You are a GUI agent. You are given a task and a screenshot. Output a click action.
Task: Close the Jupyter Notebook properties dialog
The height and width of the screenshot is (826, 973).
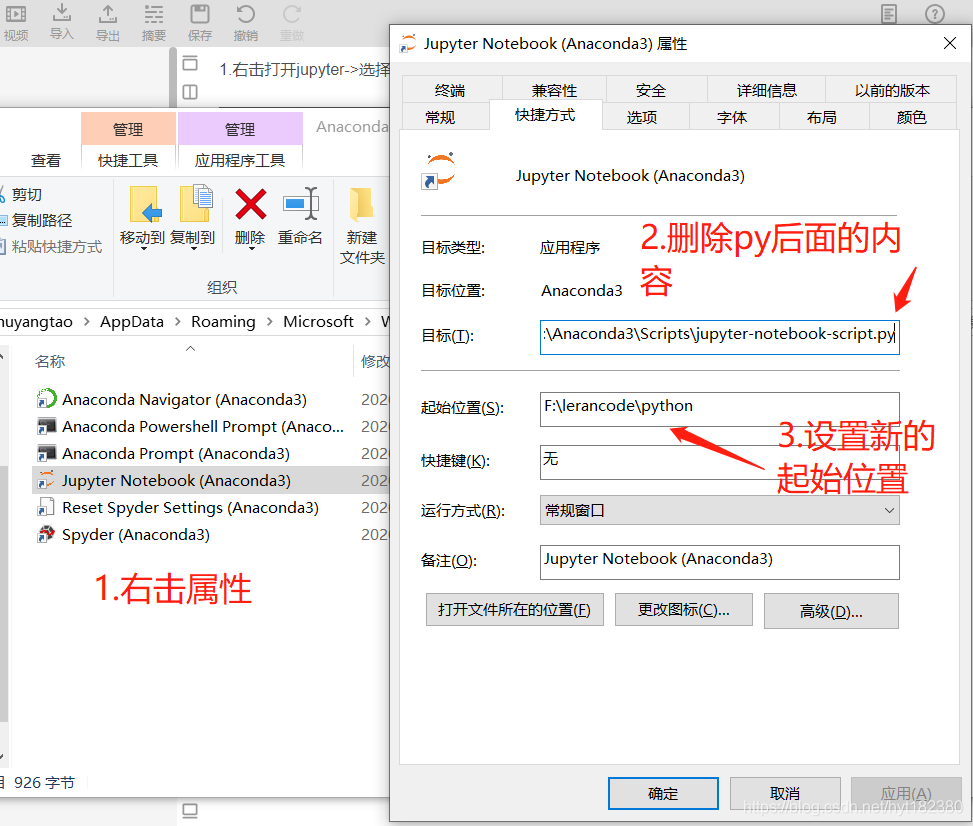[949, 43]
